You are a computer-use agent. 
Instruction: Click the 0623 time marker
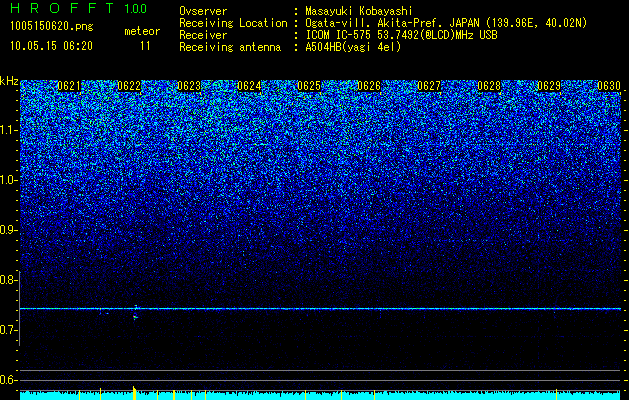coord(189,86)
